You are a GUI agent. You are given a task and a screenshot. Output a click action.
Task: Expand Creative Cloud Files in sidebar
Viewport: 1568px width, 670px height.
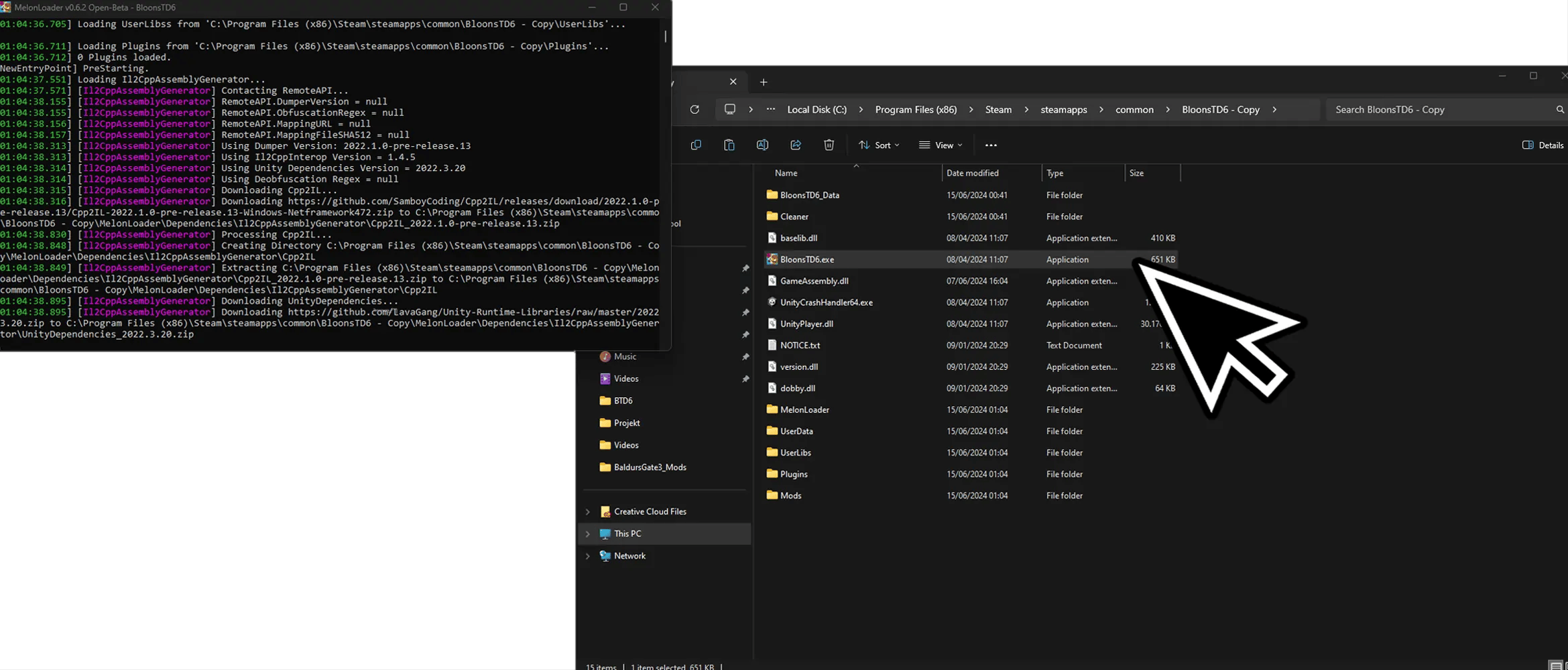tap(588, 512)
